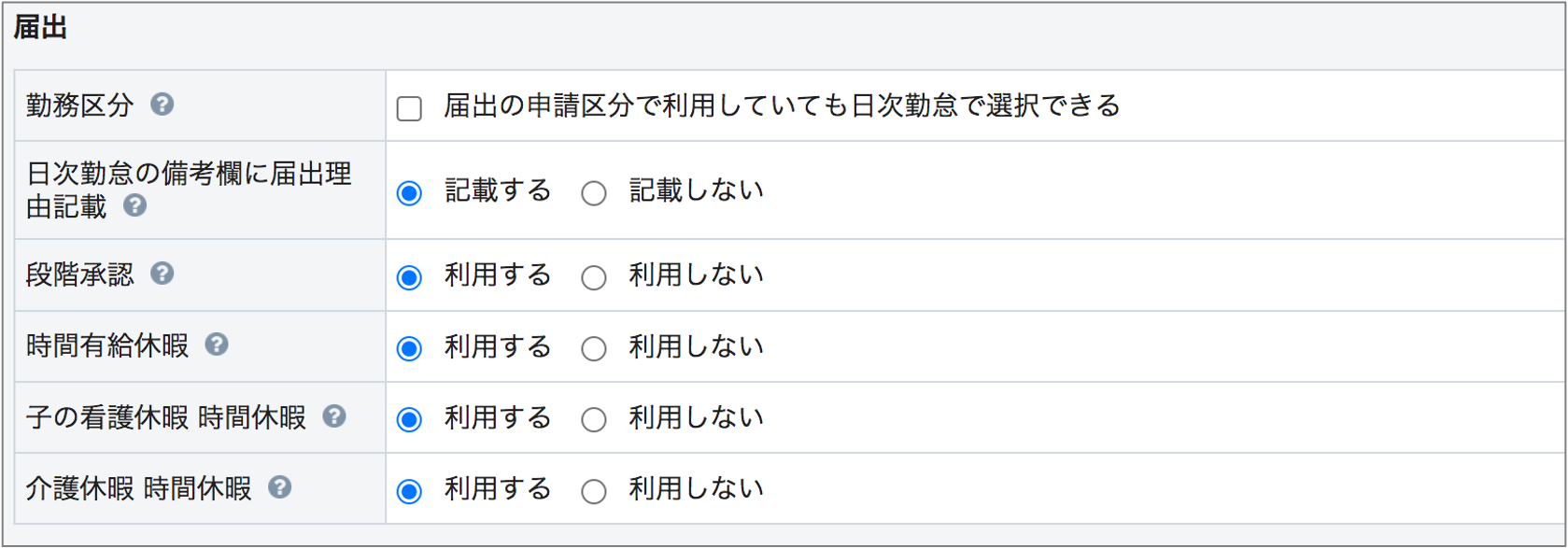Select 利用する for 時間有給休暇
The width and height of the screenshot is (1568, 548).
coord(409,349)
